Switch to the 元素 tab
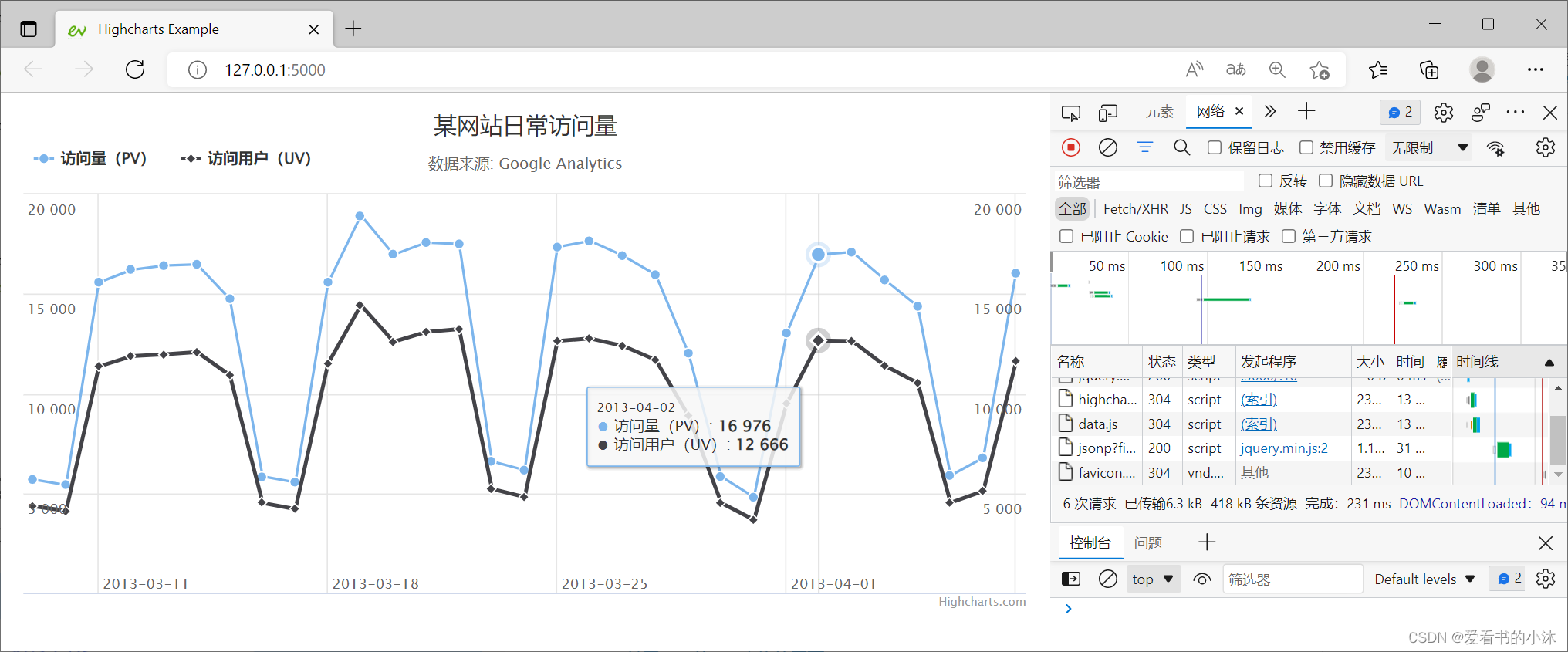The image size is (1568, 652). pyautogui.click(x=1159, y=112)
